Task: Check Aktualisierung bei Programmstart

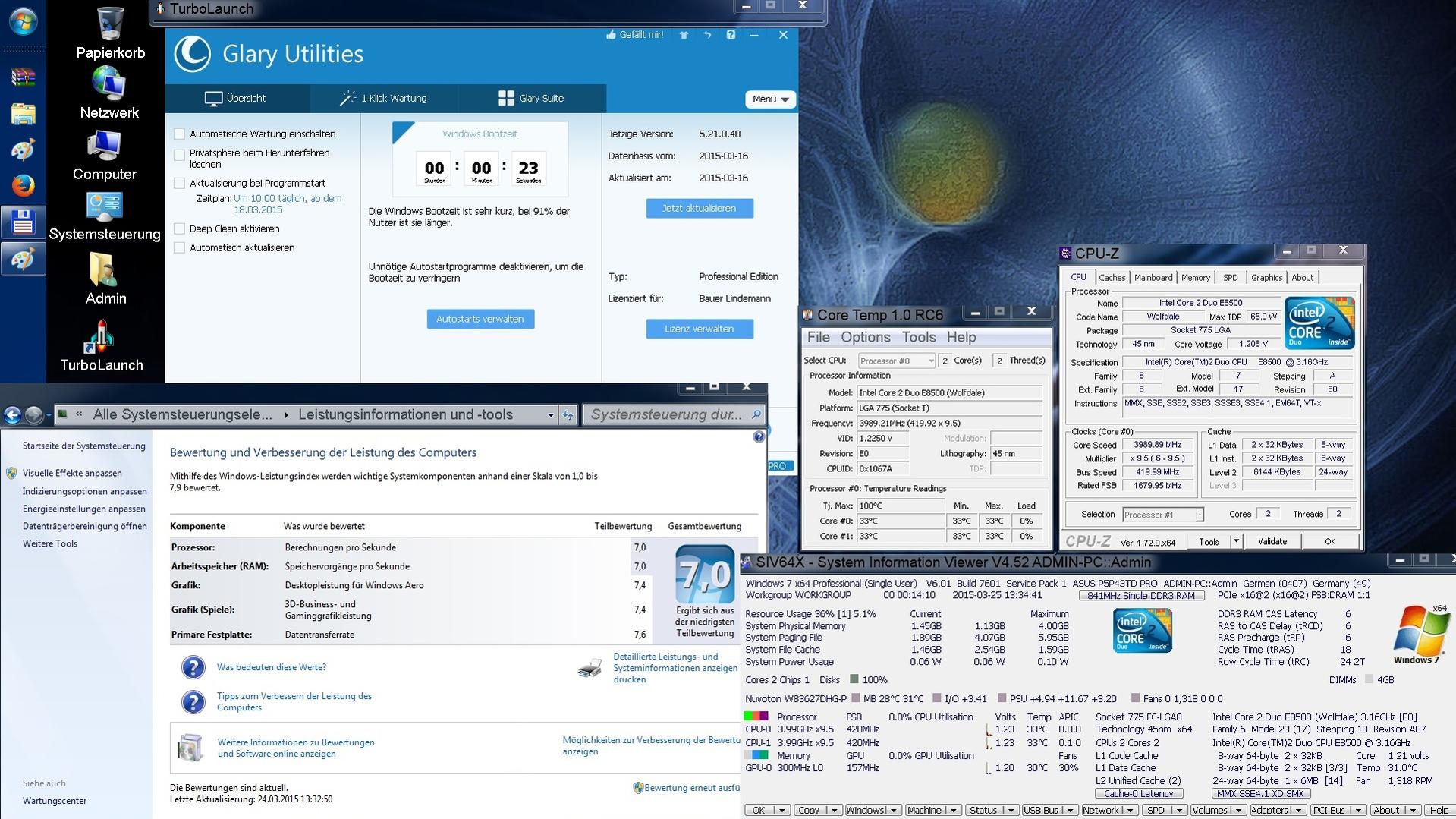Action: (x=180, y=184)
